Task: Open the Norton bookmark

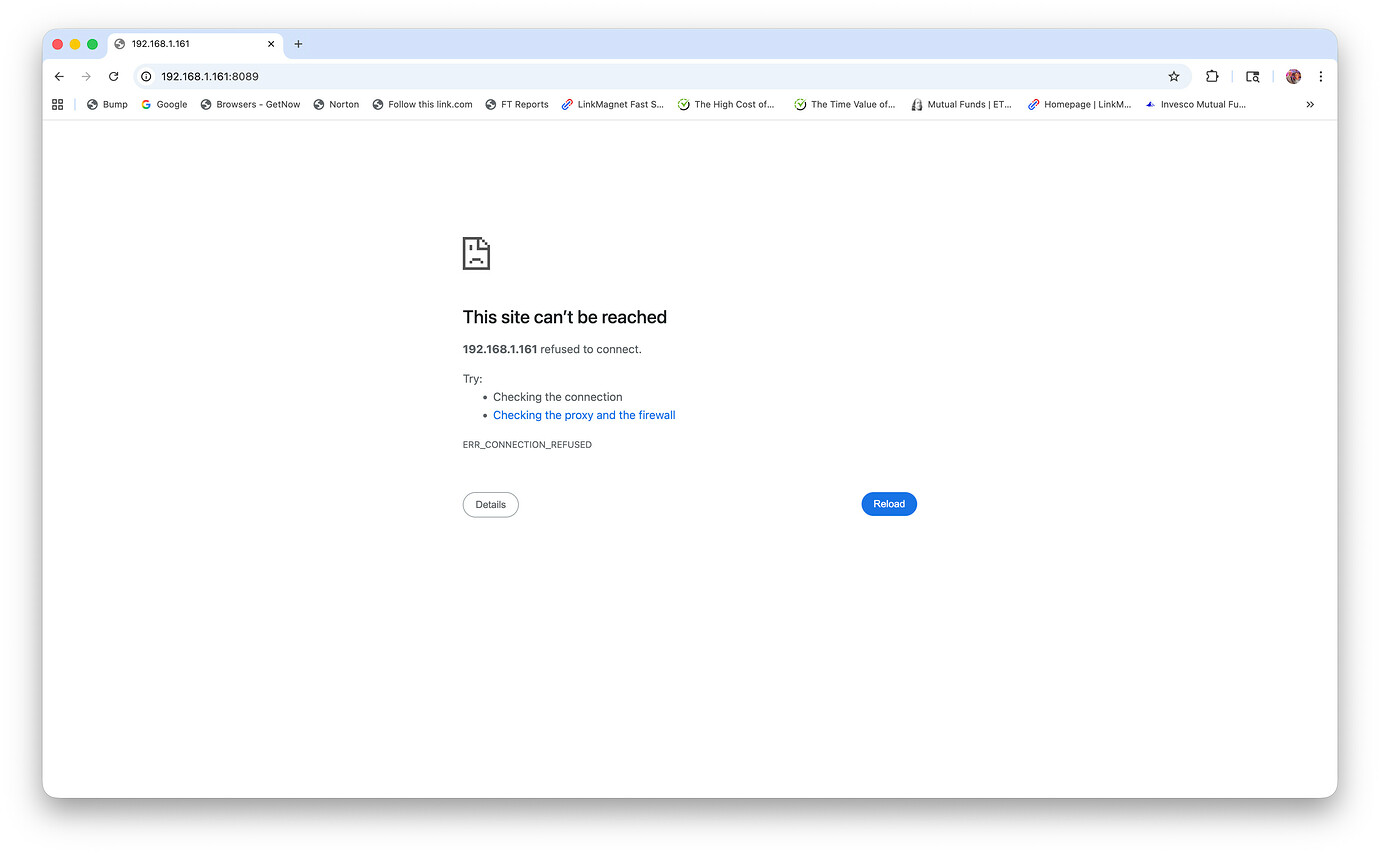Action: 335,104
